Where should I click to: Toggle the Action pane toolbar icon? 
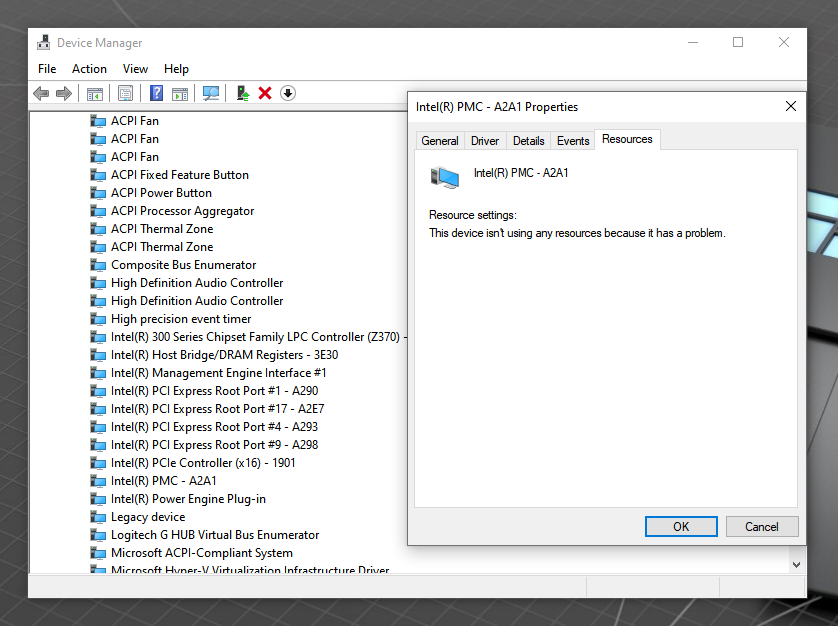180,94
